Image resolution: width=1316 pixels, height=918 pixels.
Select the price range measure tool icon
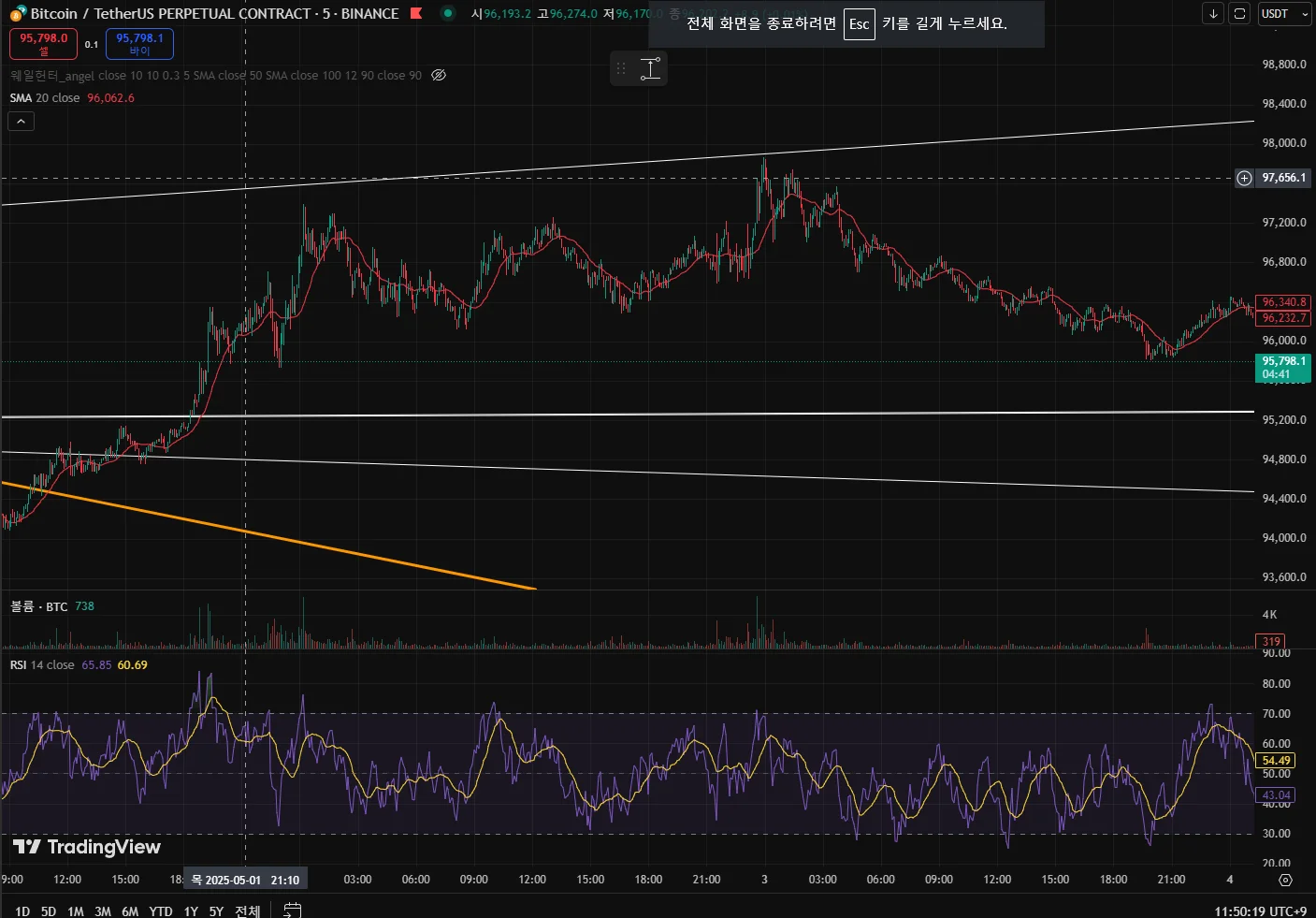tap(651, 68)
